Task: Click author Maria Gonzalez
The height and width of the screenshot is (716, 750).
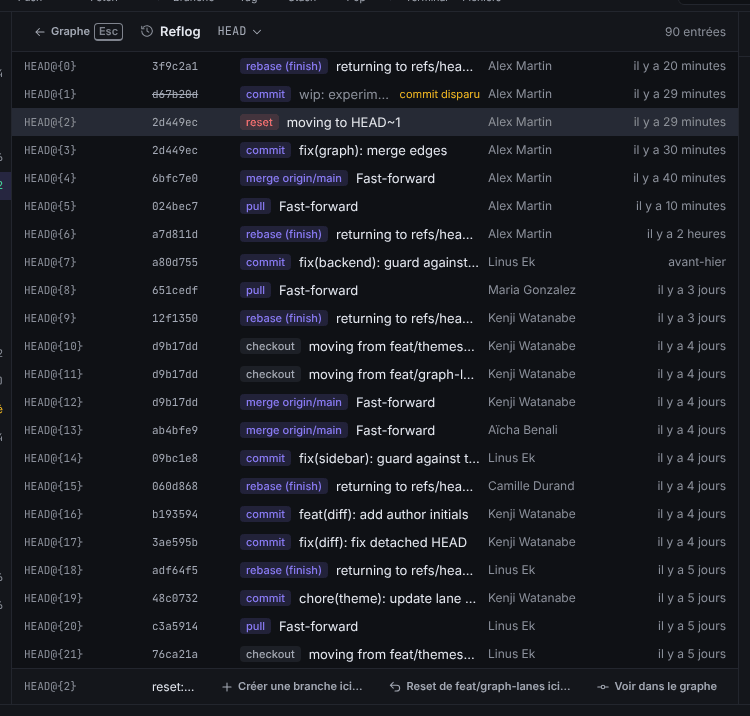Action: [531, 290]
